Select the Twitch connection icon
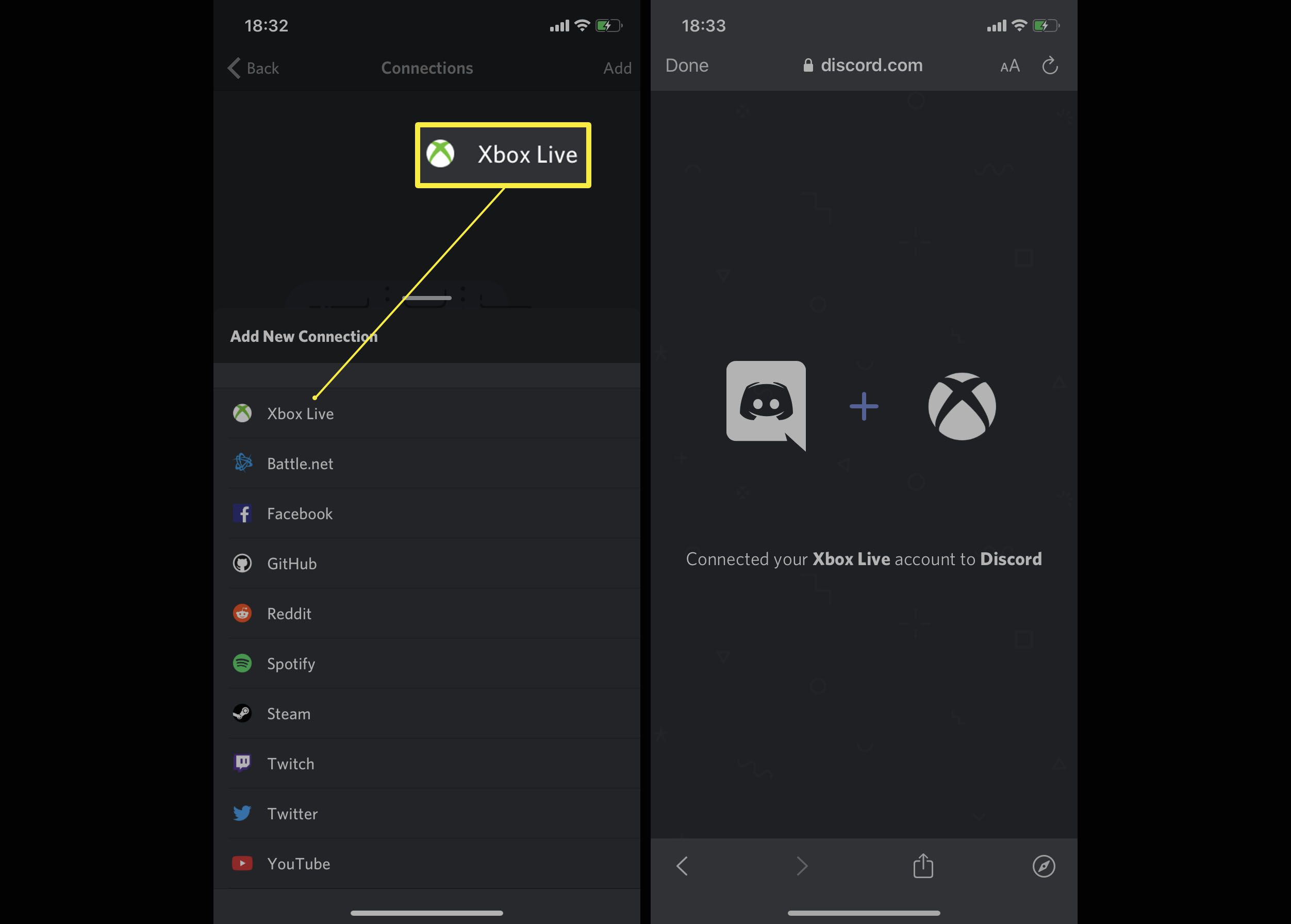The height and width of the screenshot is (924, 1291). coord(243,763)
